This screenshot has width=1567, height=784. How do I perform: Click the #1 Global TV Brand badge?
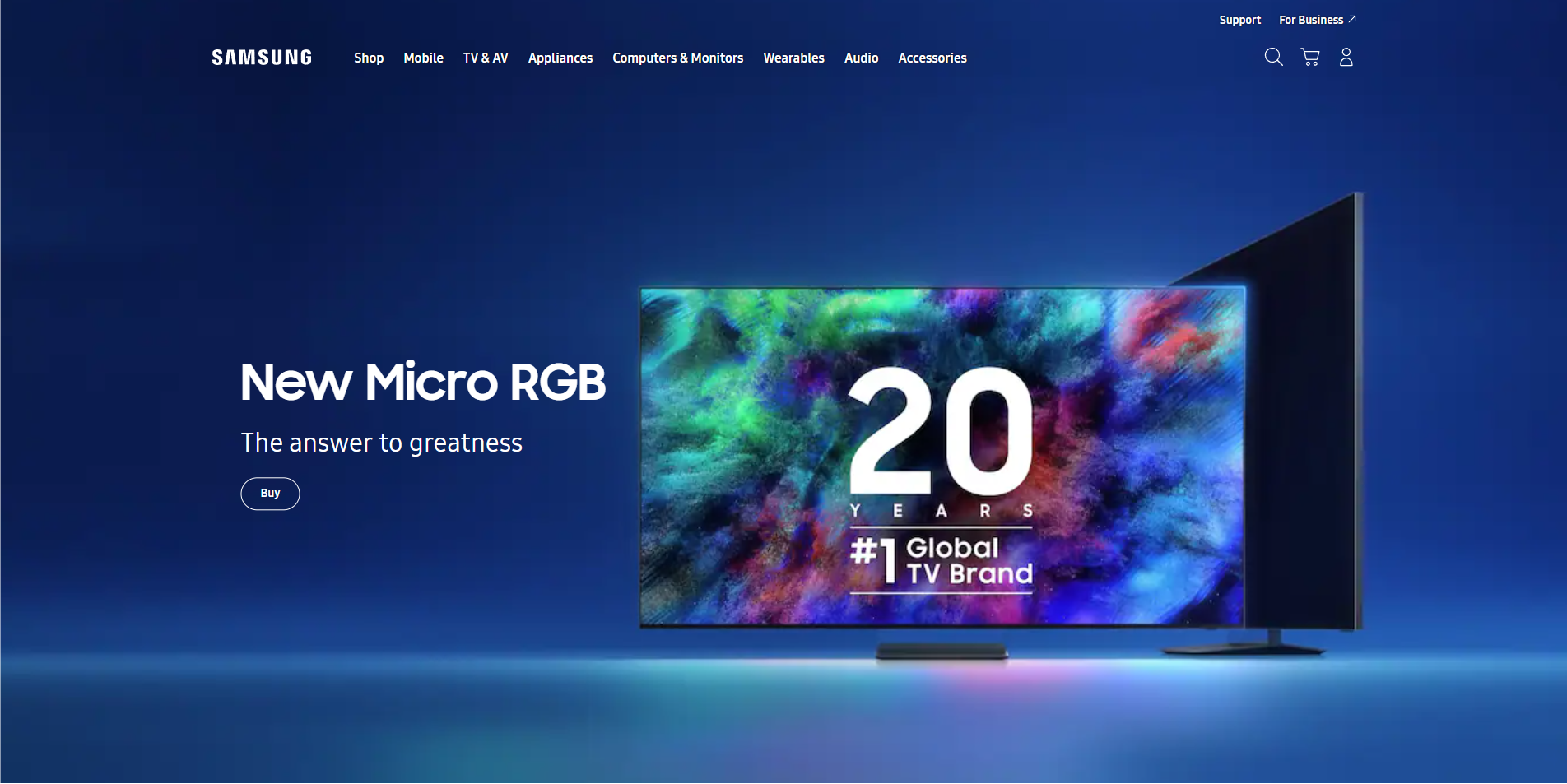click(941, 561)
